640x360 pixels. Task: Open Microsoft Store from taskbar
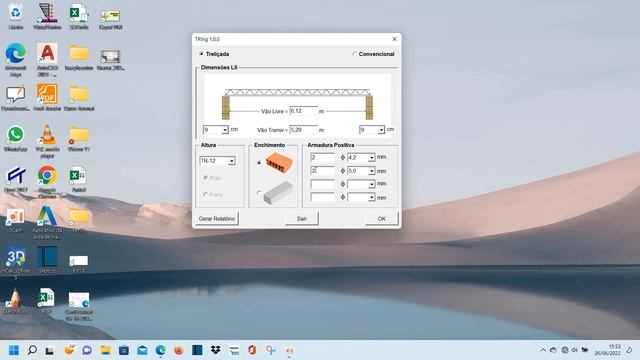(124, 350)
